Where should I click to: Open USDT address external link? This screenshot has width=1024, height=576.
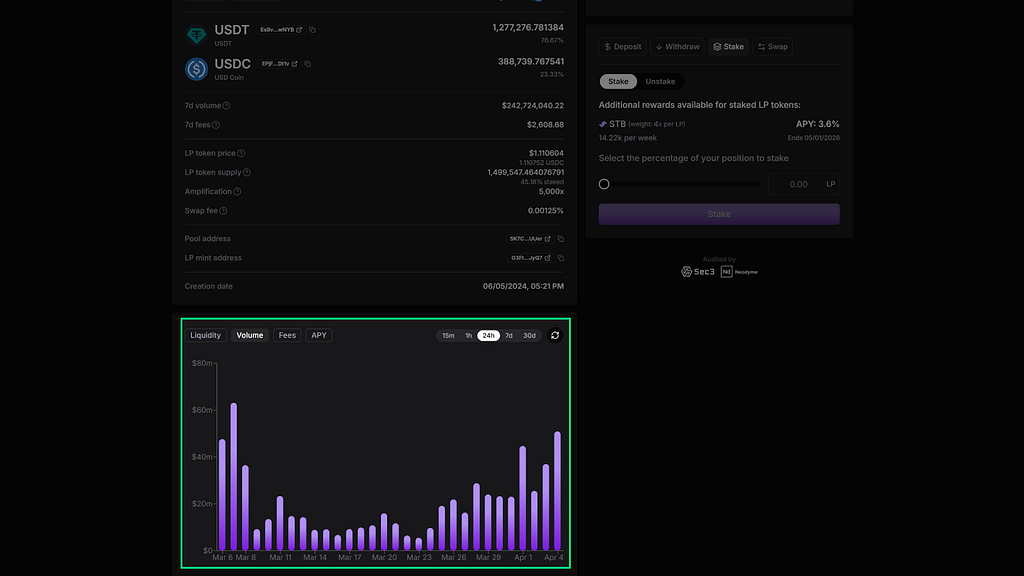299,30
